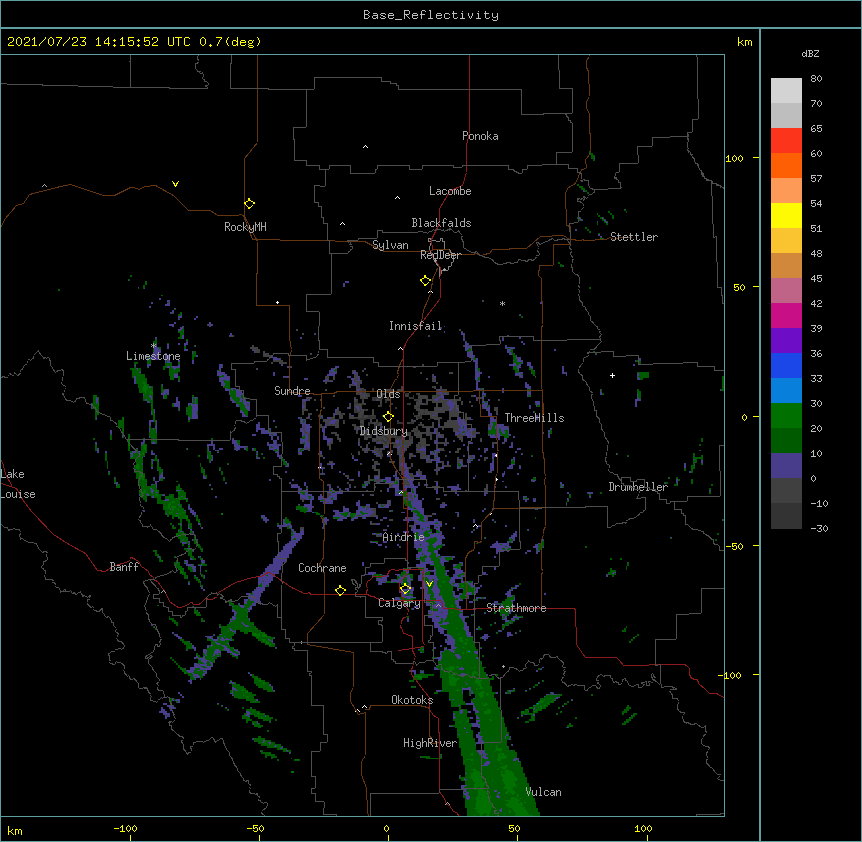This screenshot has width=862, height=842.
Task: Select the yellow 51-54 dBZ legend swatch
Action: pos(786,215)
